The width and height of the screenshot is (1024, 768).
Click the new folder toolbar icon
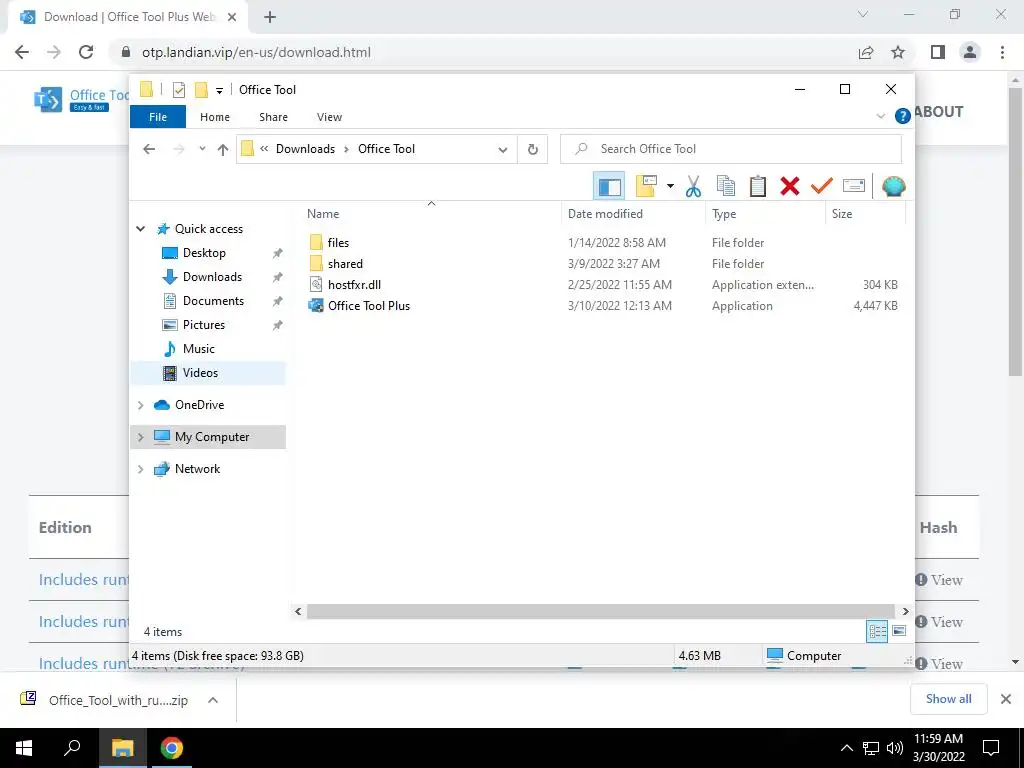tap(647, 186)
